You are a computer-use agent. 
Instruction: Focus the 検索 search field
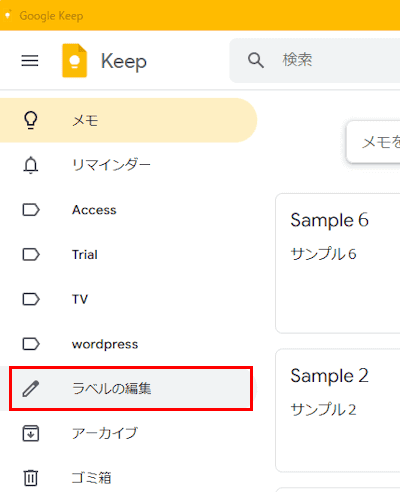[315, 60]
